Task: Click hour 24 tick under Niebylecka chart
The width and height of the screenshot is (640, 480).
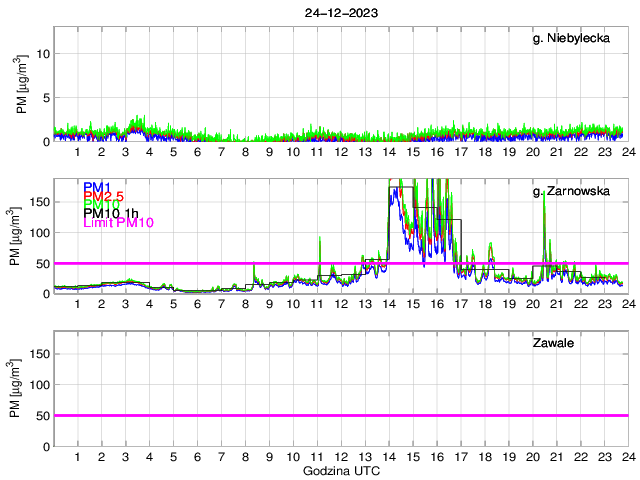Action: click(627, 152)
